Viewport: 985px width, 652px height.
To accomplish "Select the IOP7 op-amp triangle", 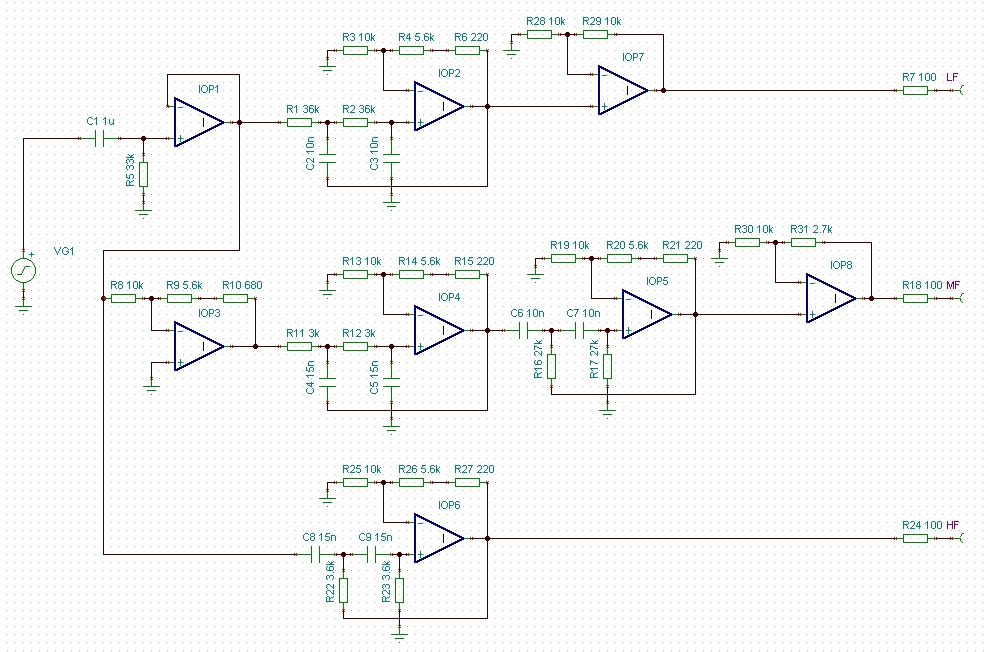I will pos(623,90).
